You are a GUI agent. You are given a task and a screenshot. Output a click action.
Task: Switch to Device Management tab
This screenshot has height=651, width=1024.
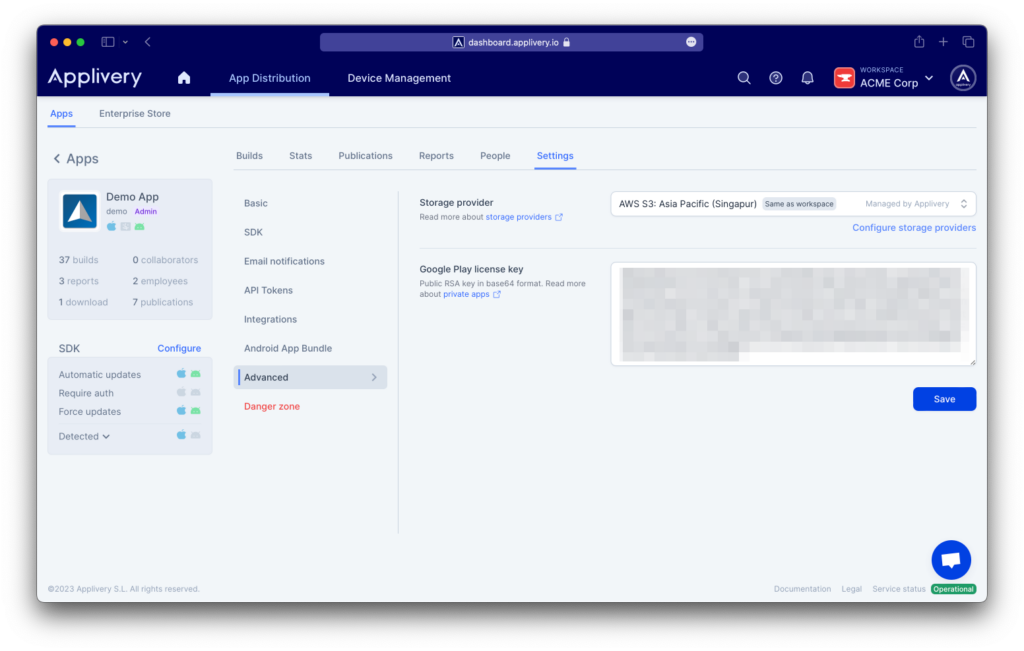pos(399,78)
